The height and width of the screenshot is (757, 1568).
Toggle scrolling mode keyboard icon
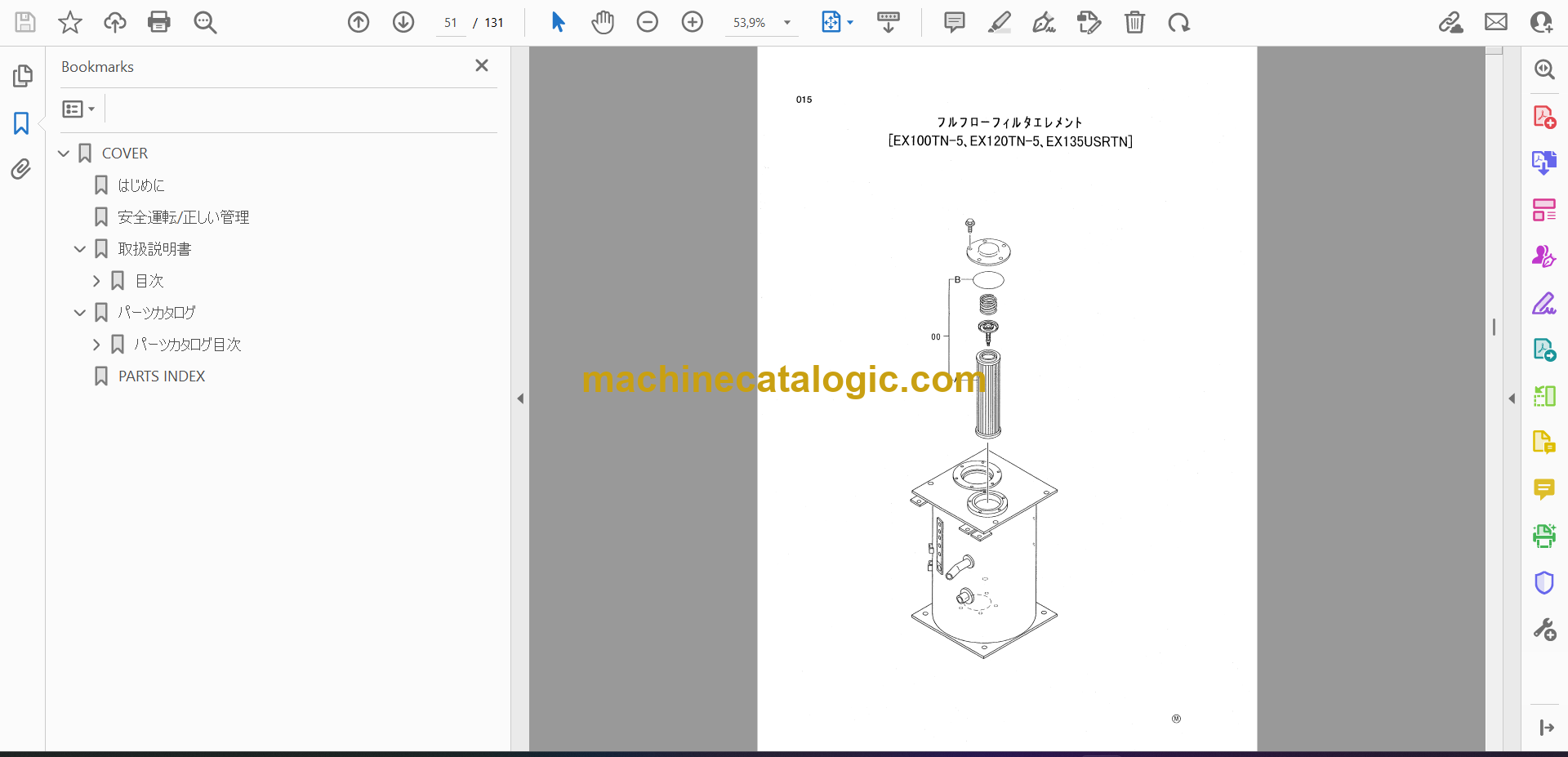889,22
